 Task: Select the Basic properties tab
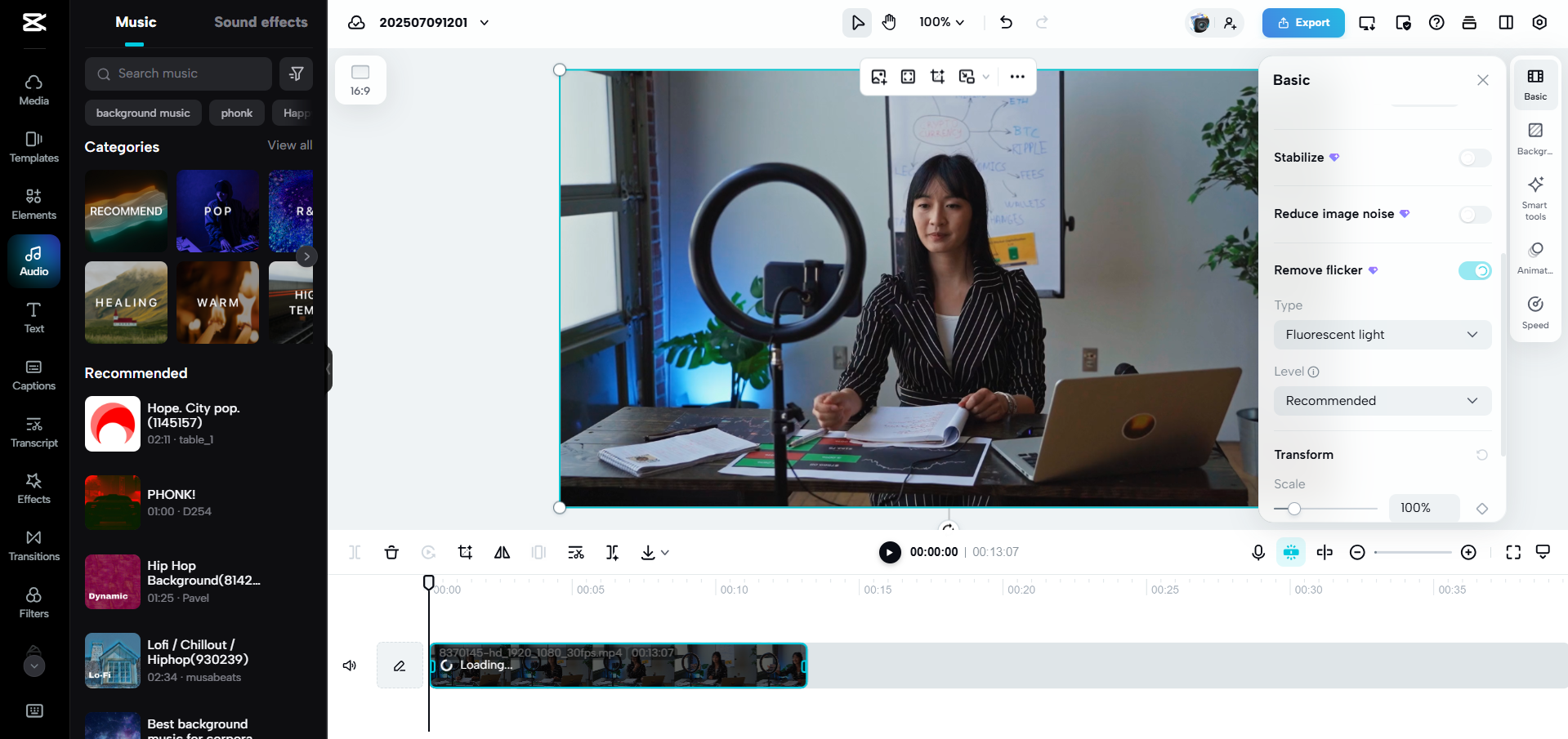[1535, 85]
